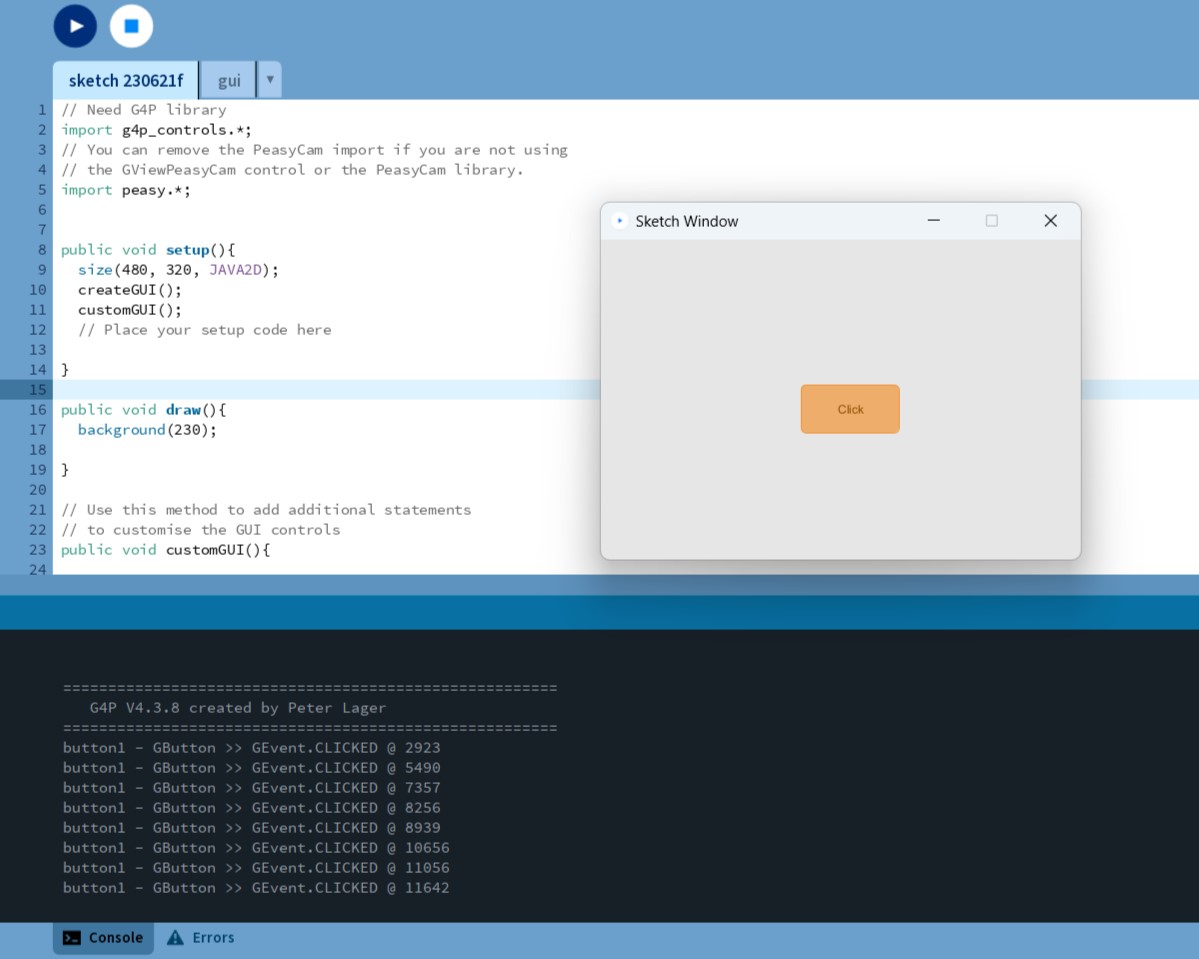The height and width of the screenshot is (959, 1199).
Task: Click line number 8 in the gutter
Action: (x=42, y=250)
